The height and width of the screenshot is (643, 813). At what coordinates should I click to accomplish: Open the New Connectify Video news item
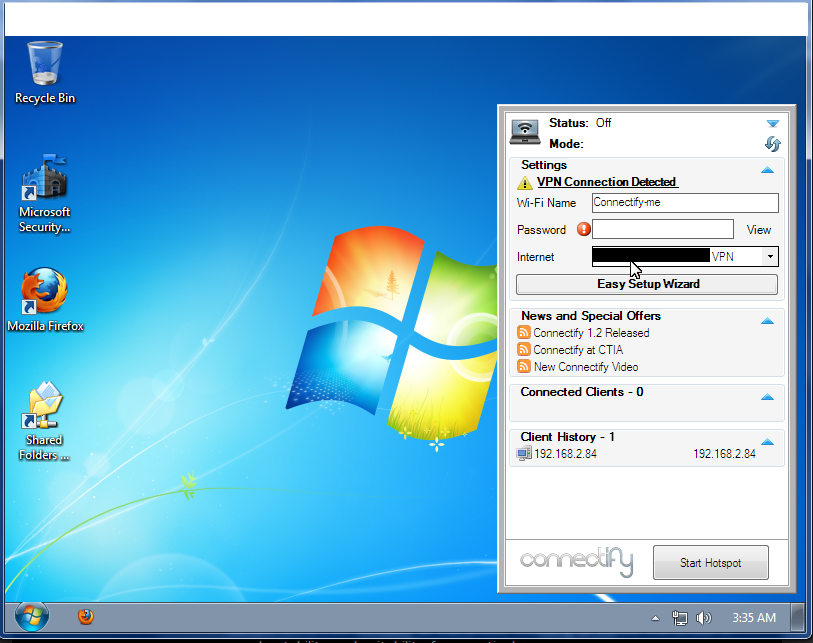[586, 367]
